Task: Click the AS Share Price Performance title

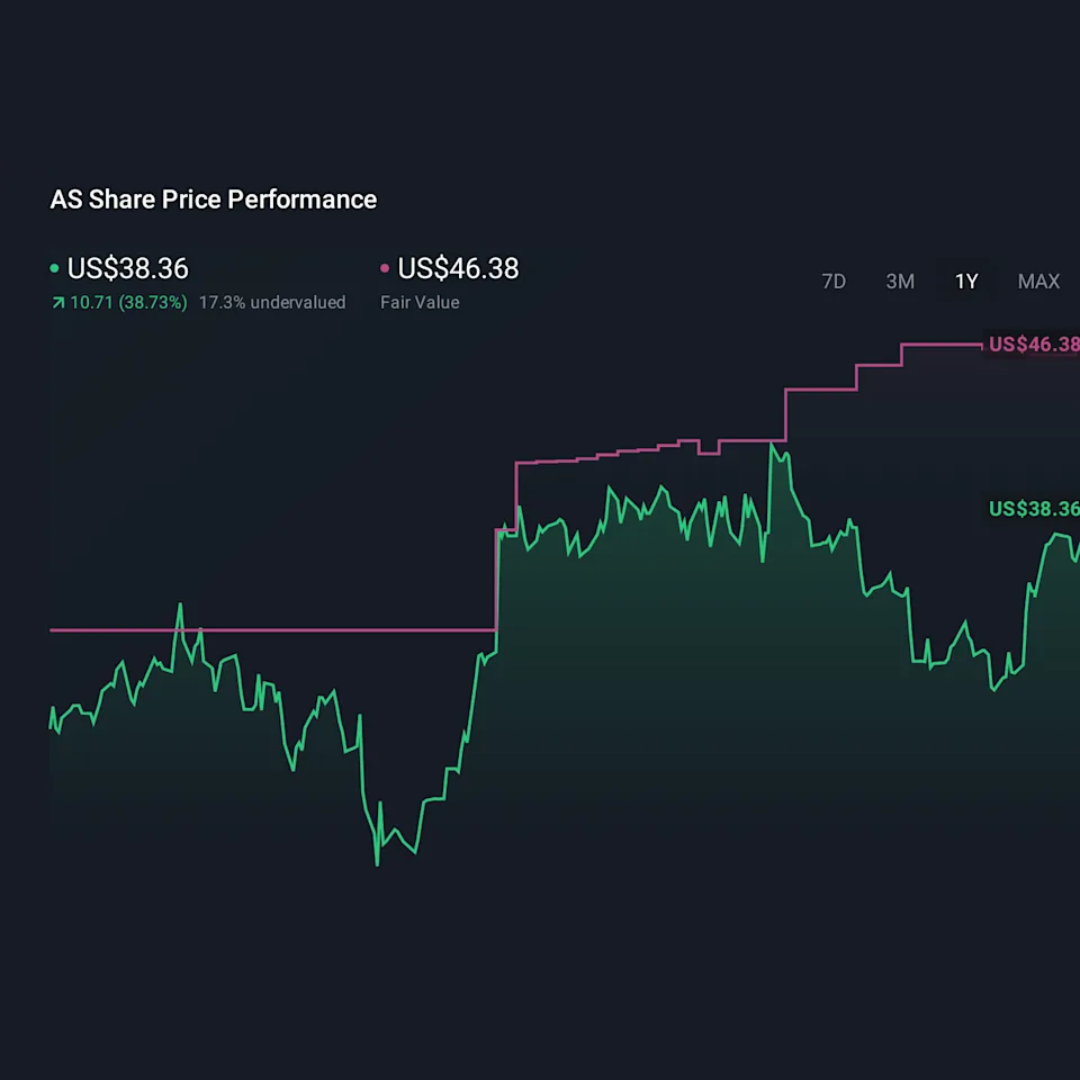Action: tap(213, 200)
